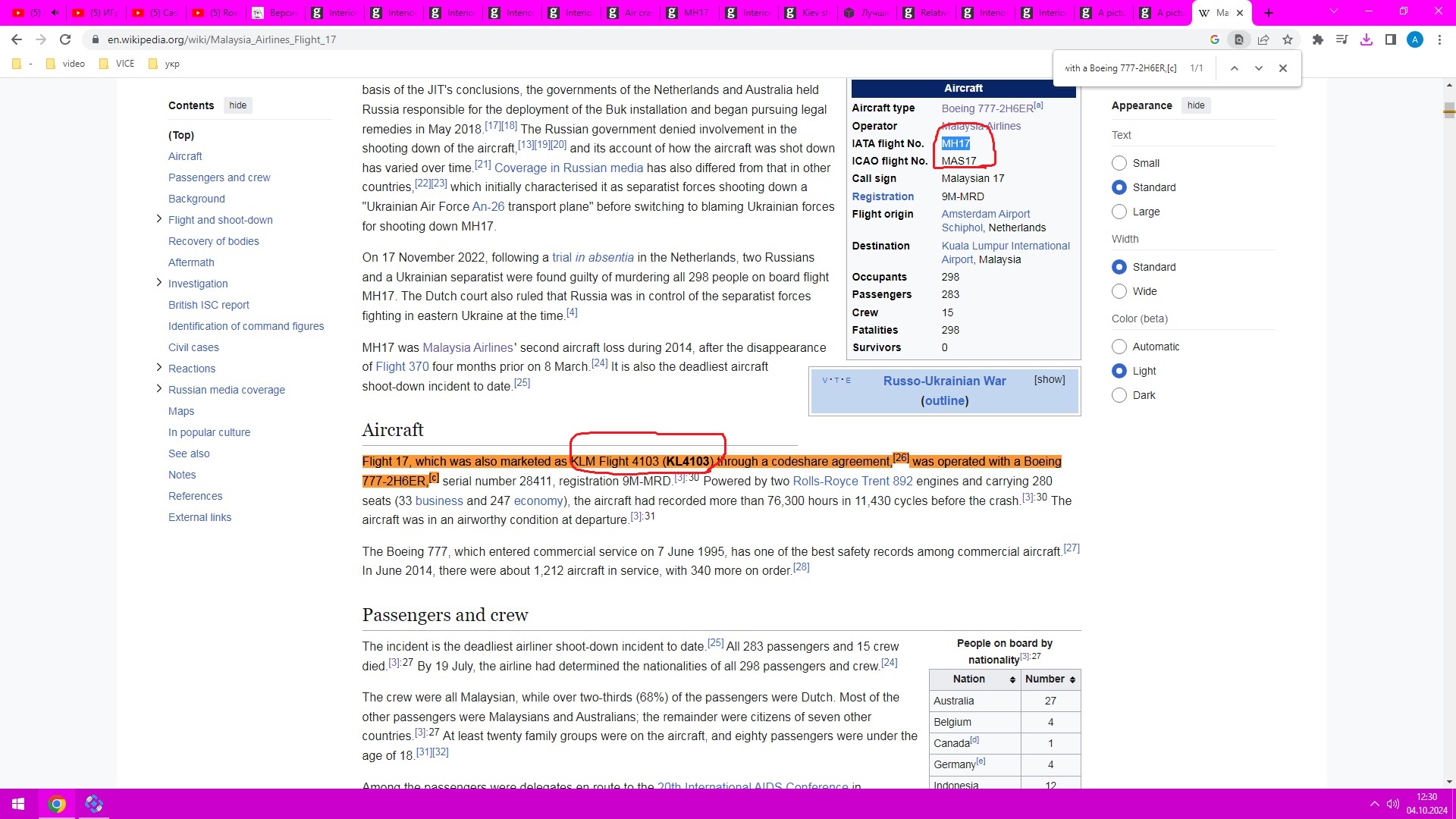Open the video bookmarks folder
1456x819 pixels.
[x=65, y=64]
